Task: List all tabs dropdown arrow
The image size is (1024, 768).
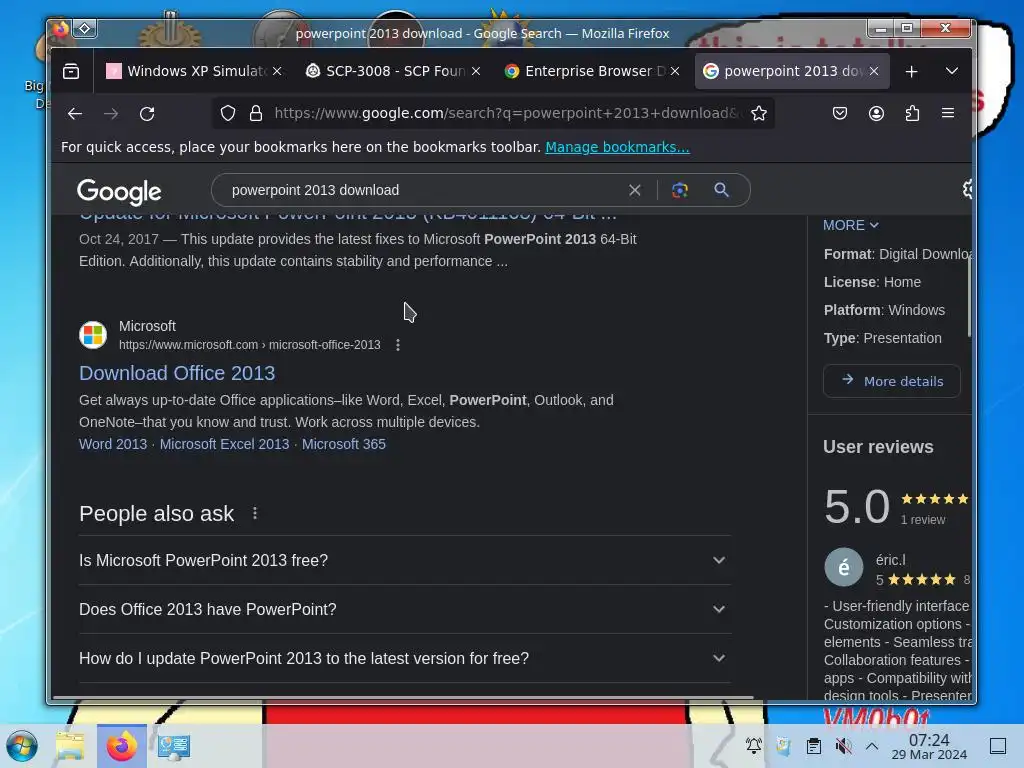Action: click(x=952, y=71)
